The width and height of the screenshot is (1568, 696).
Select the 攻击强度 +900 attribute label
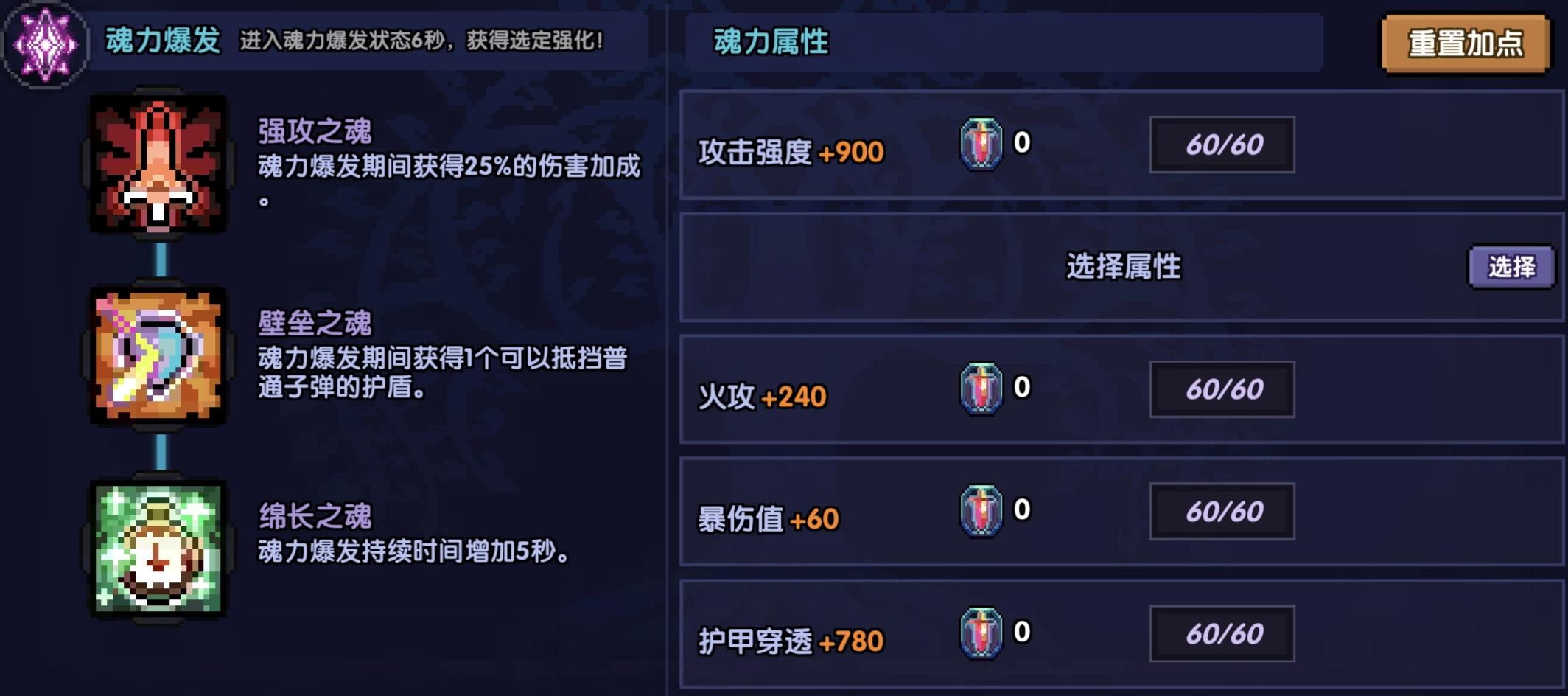click(791, 153)
